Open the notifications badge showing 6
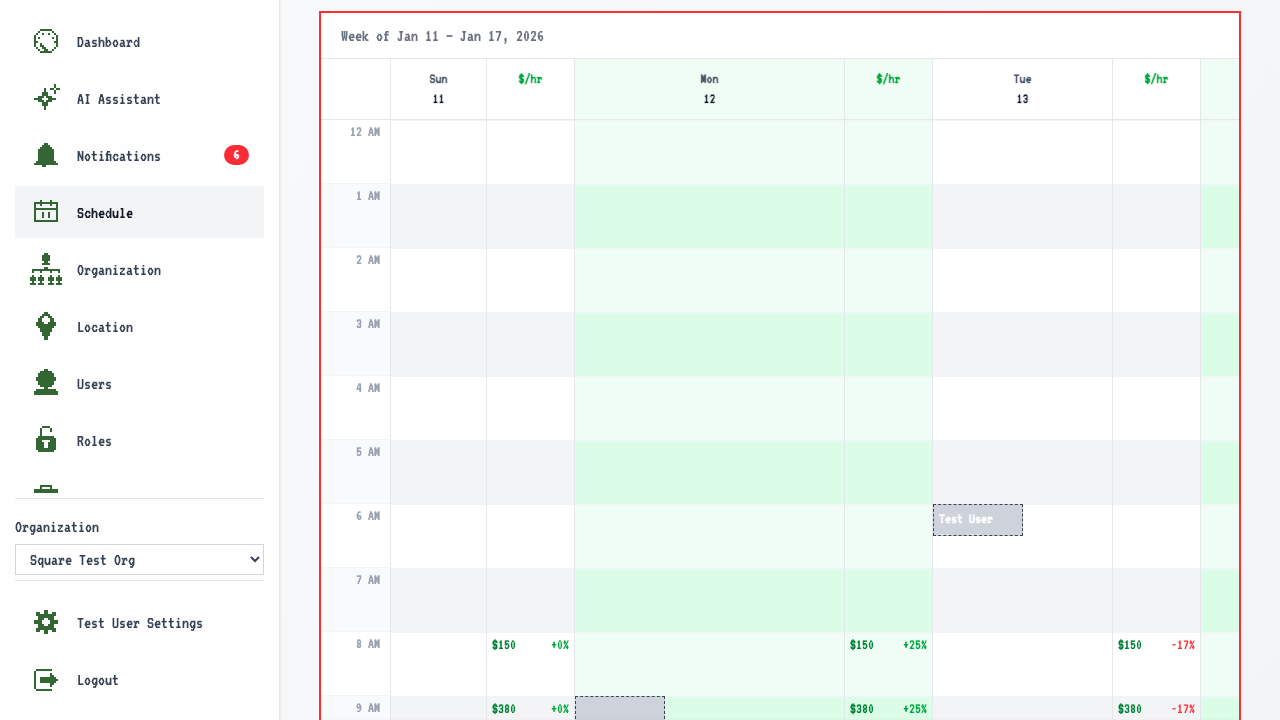Screen dimensions: 1280x720 (236, 155)
